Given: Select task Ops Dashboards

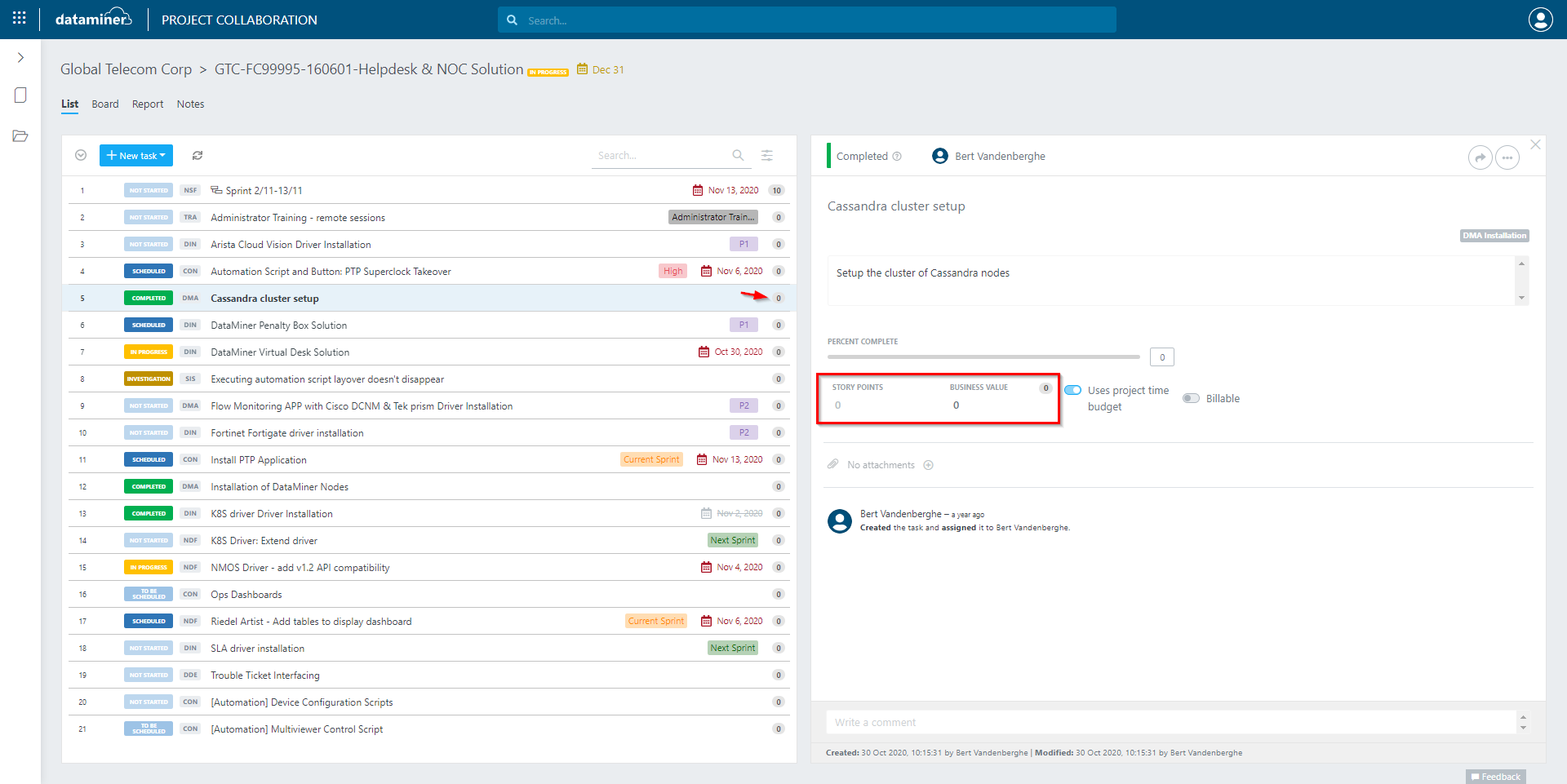Looking at the screenshot, I should [246, 595].
